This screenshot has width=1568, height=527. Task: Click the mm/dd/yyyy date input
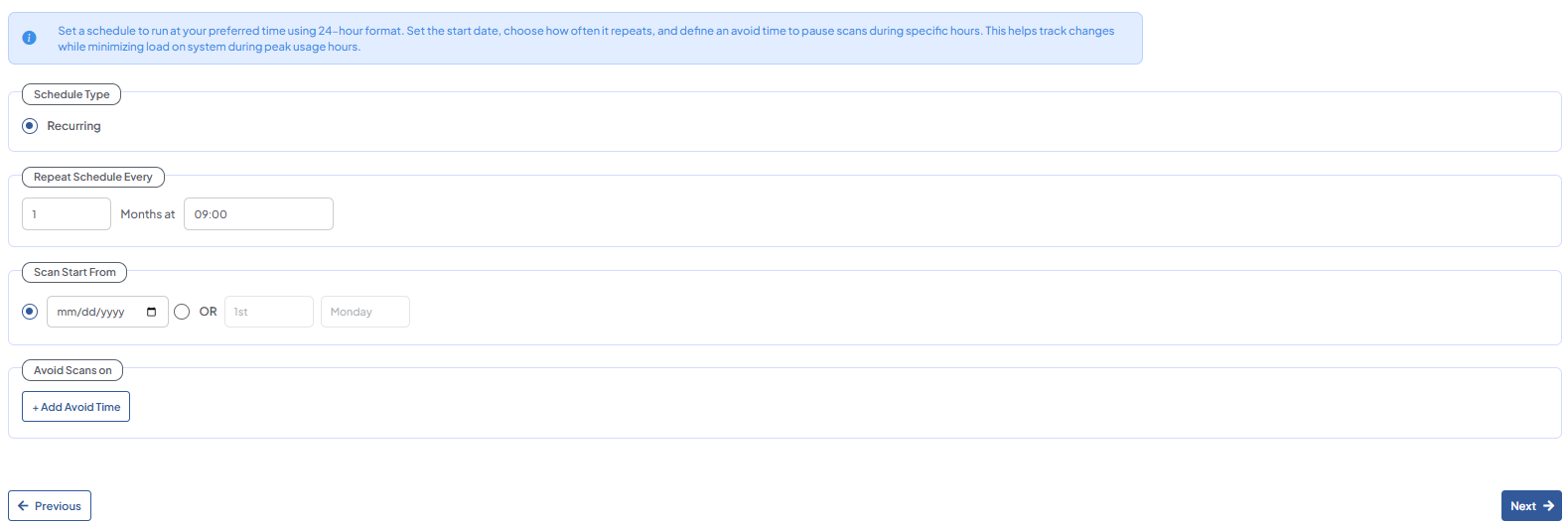click(x=94, y=312)
